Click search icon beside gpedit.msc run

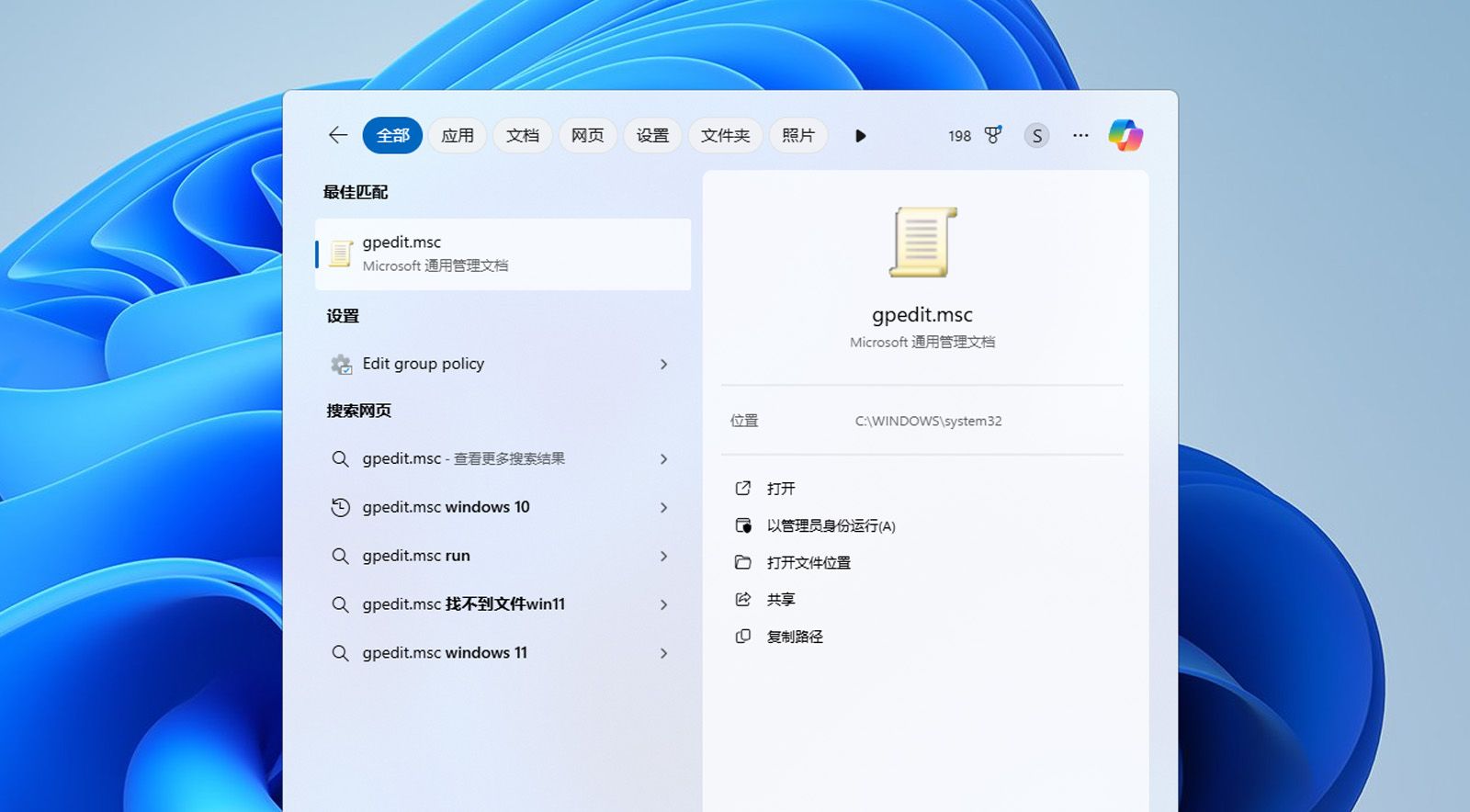340,556
